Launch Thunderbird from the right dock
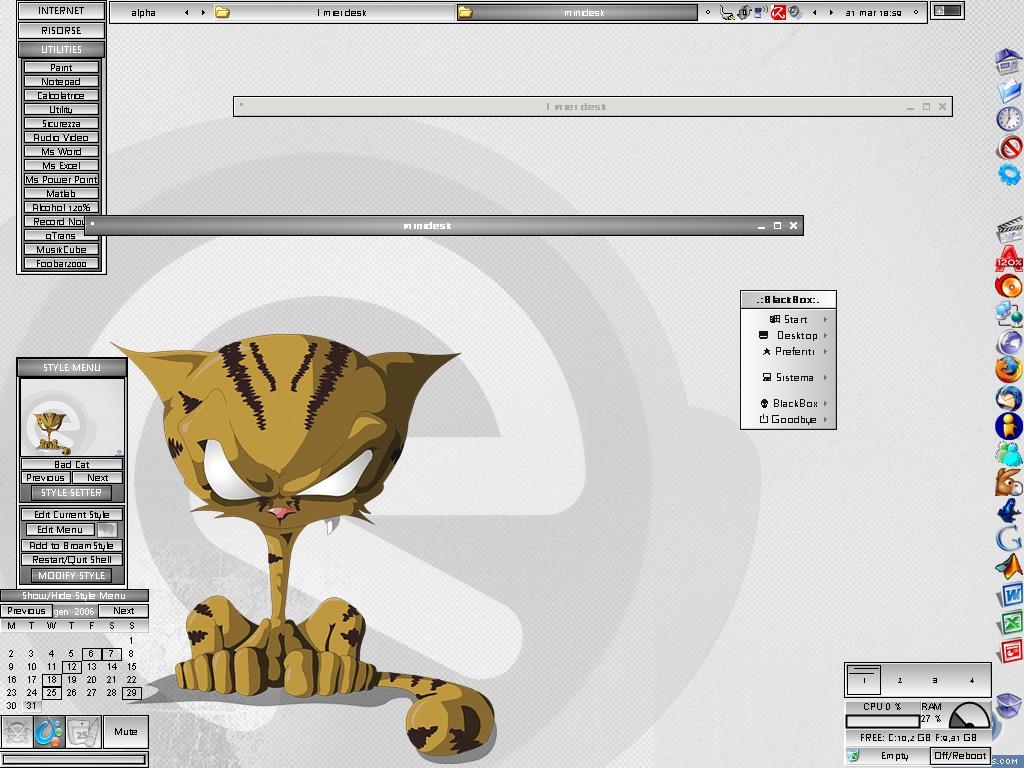 1009,398
